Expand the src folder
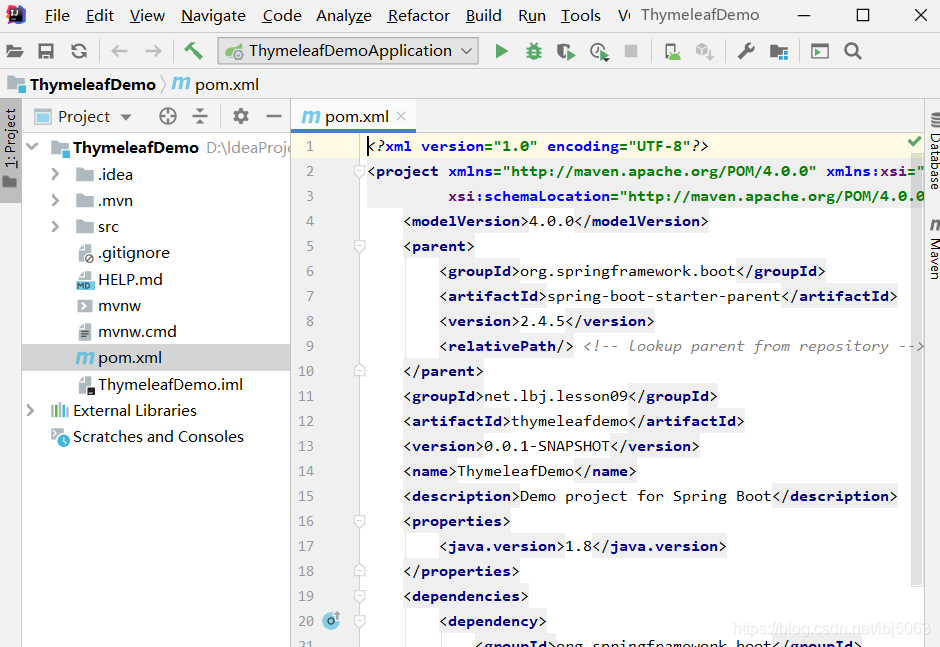This screenshot has width=940, height=647. [55, 226]
